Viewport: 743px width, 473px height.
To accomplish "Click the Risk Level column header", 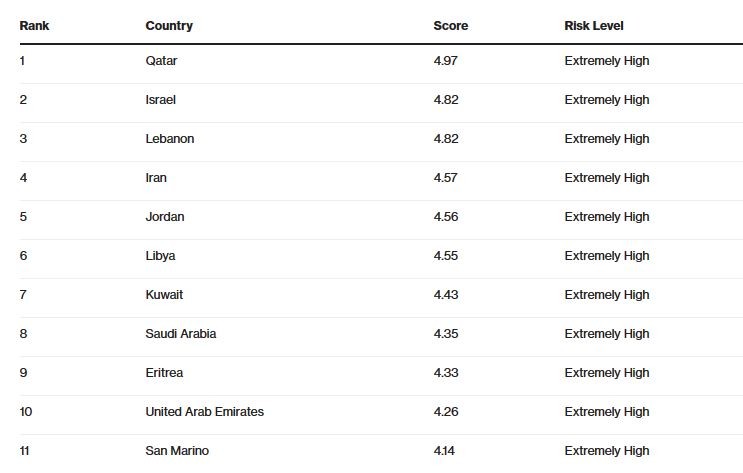I will click(594, 25).
